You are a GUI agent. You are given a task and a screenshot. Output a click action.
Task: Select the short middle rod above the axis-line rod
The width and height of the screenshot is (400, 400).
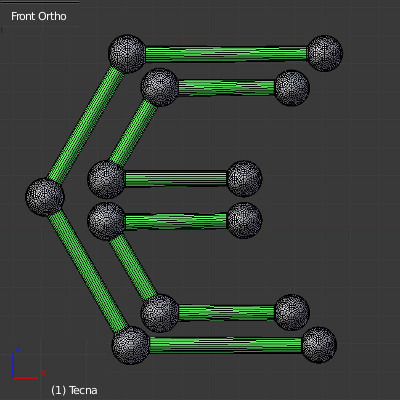click(x=176, y=179)
